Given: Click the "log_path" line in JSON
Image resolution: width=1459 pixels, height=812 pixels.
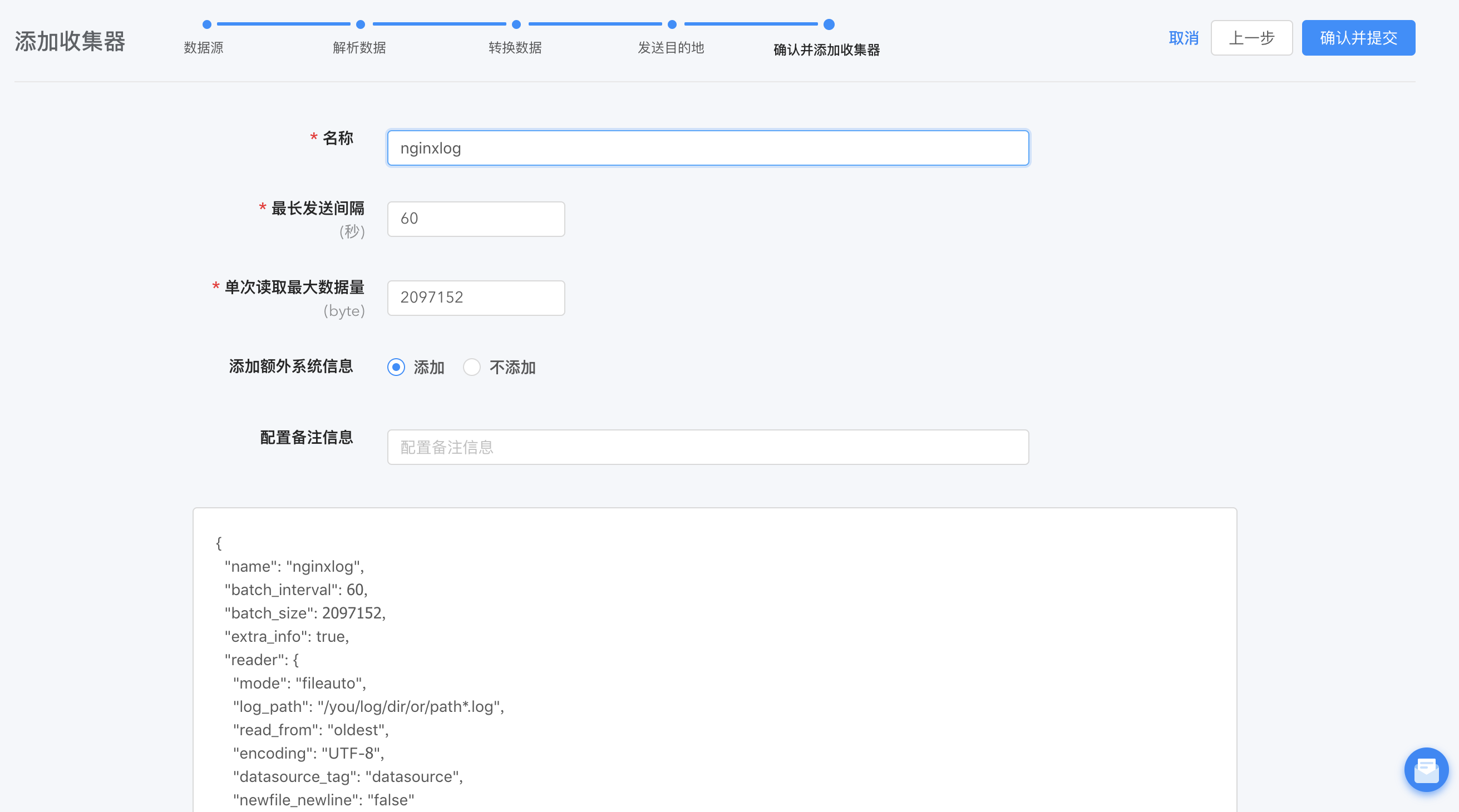Looking at the screenshot, I should pyautogui.click(x=369, y=707).
